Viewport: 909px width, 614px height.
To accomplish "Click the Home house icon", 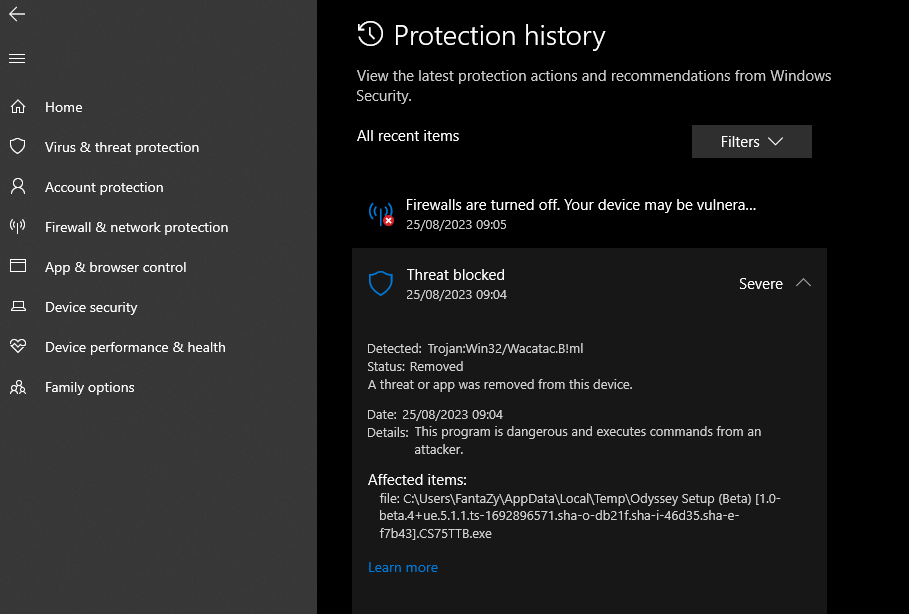I will (18, 107).
